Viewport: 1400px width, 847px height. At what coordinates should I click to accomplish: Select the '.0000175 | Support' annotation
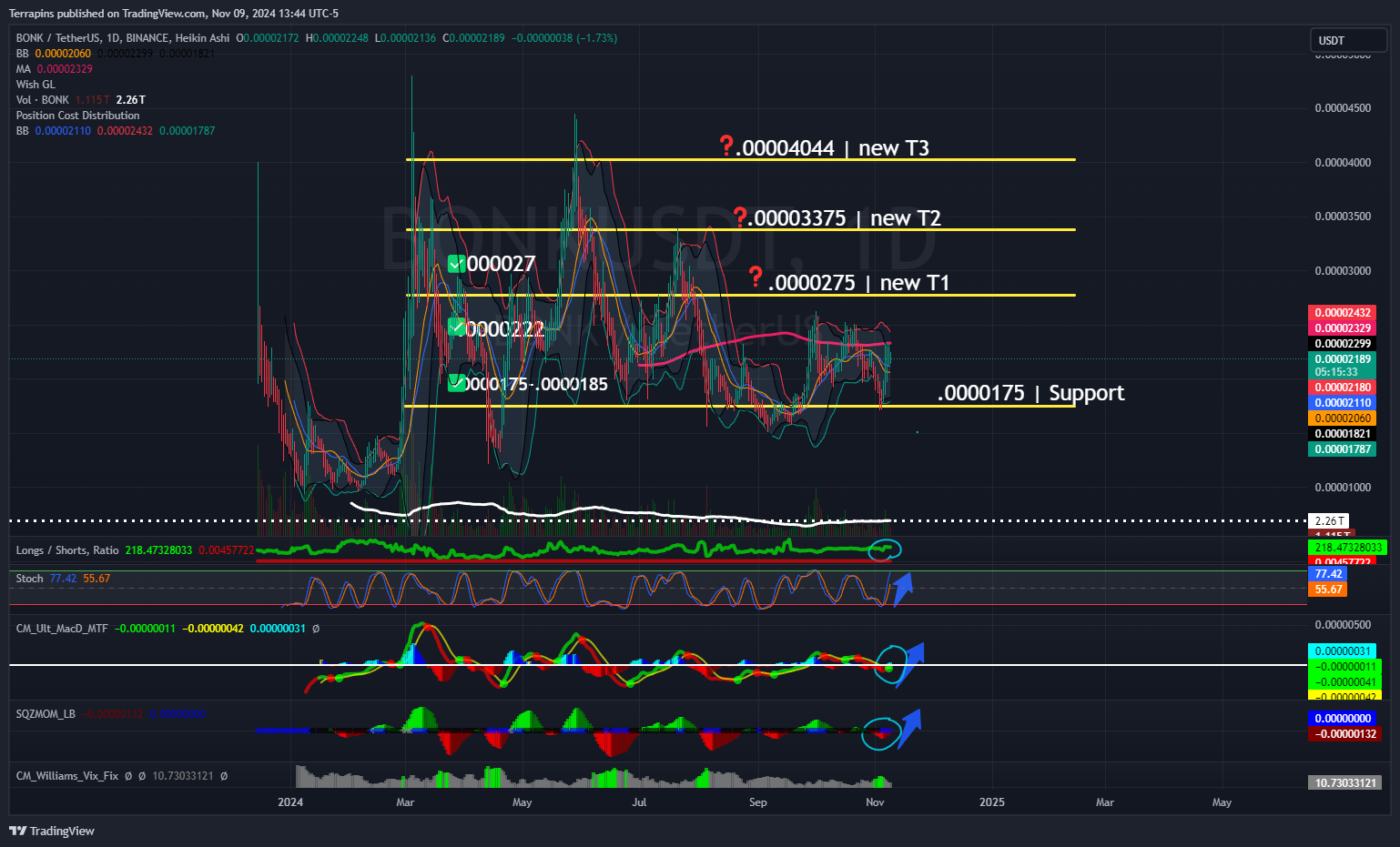1031,393
